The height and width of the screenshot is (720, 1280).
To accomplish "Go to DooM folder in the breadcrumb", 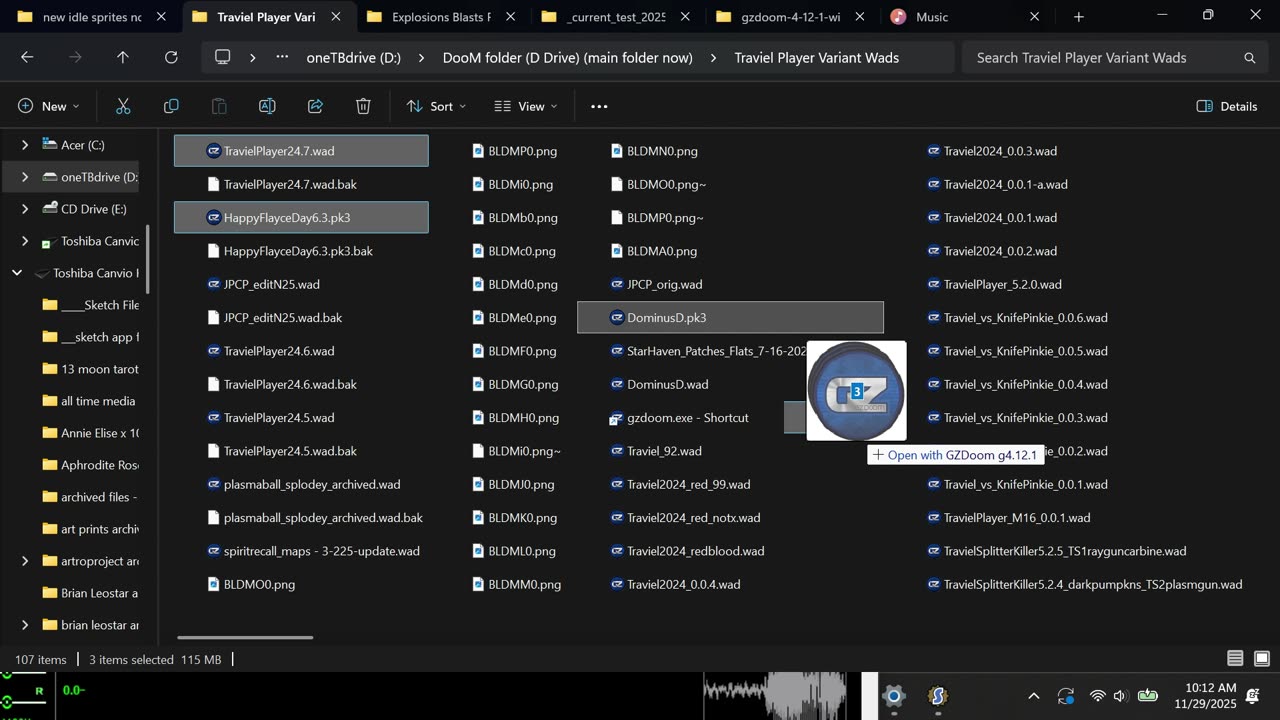I will (568, 58).
